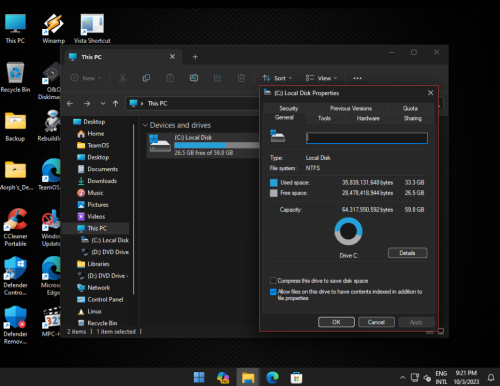Viewport: 500px width, 386px height.
Task: Click the Windows Start button
Action: tap(199, 377)
